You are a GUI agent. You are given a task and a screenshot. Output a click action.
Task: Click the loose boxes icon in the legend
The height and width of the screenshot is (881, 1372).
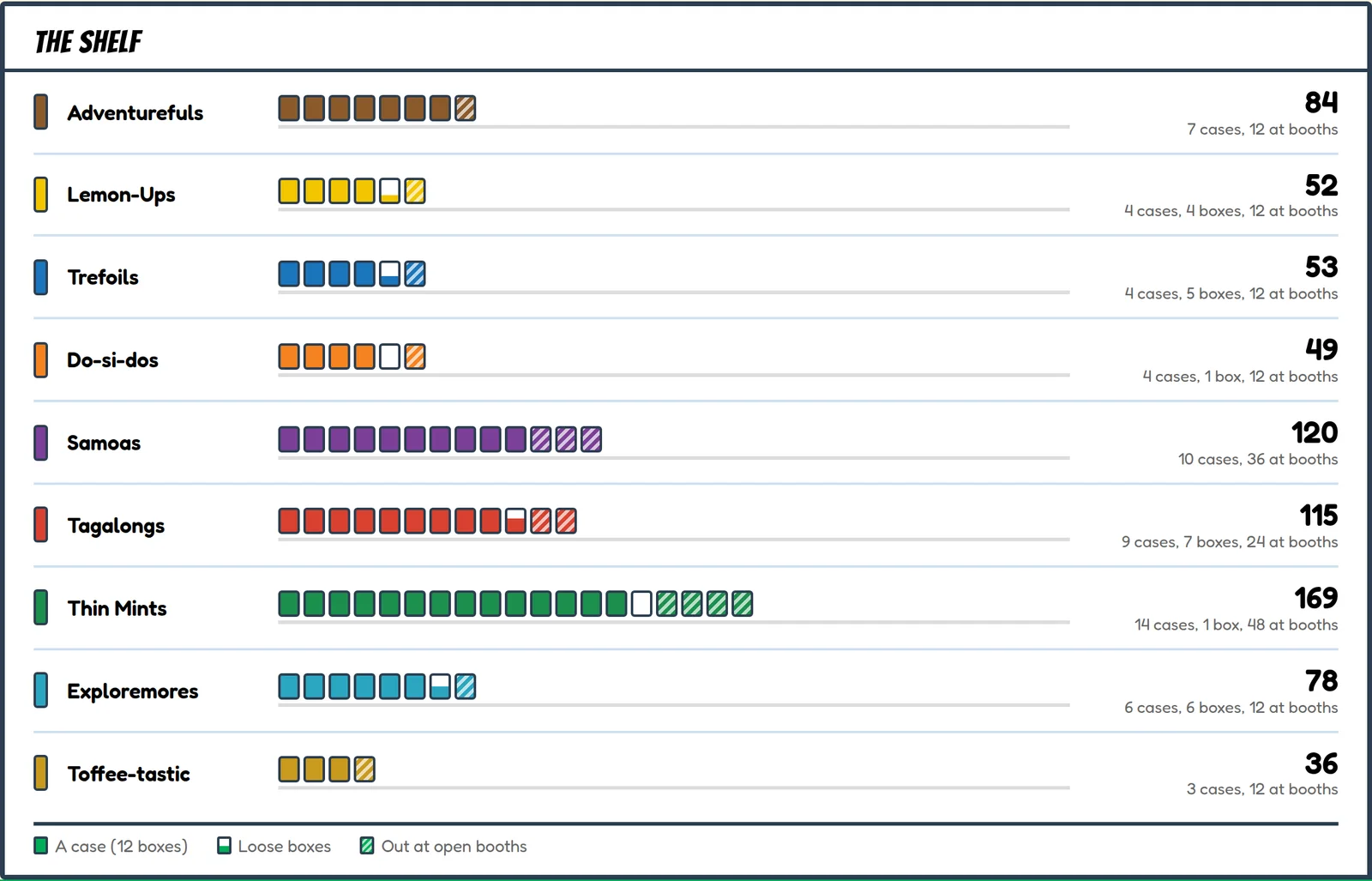(224, 846)
